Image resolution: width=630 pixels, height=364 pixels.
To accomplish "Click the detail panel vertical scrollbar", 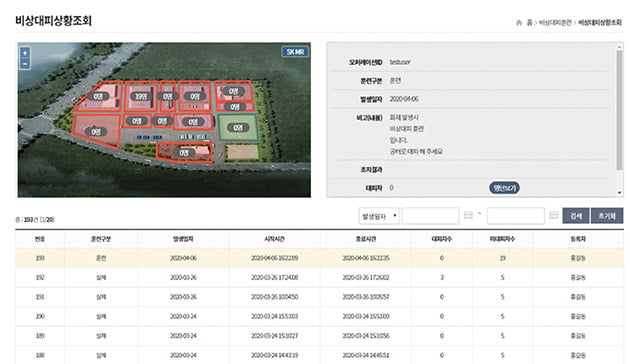I will click(619, 110).
